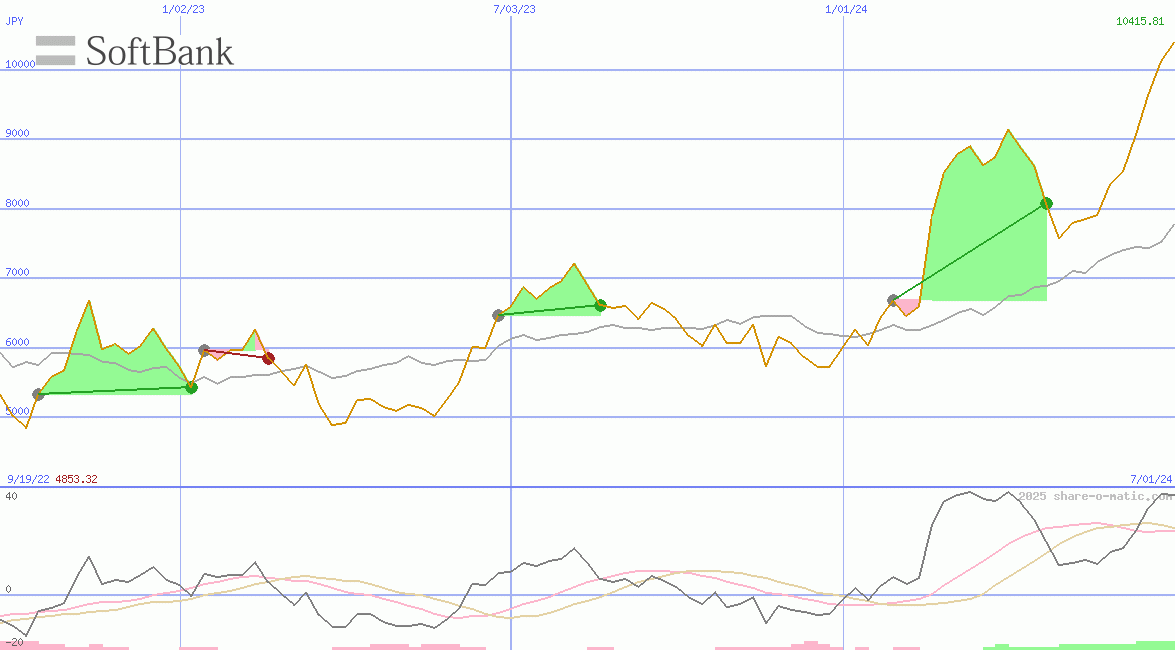This screenshot has width=1175, height=650.
Task: Click the 1/01/24 date label
Action: (846, 9)
